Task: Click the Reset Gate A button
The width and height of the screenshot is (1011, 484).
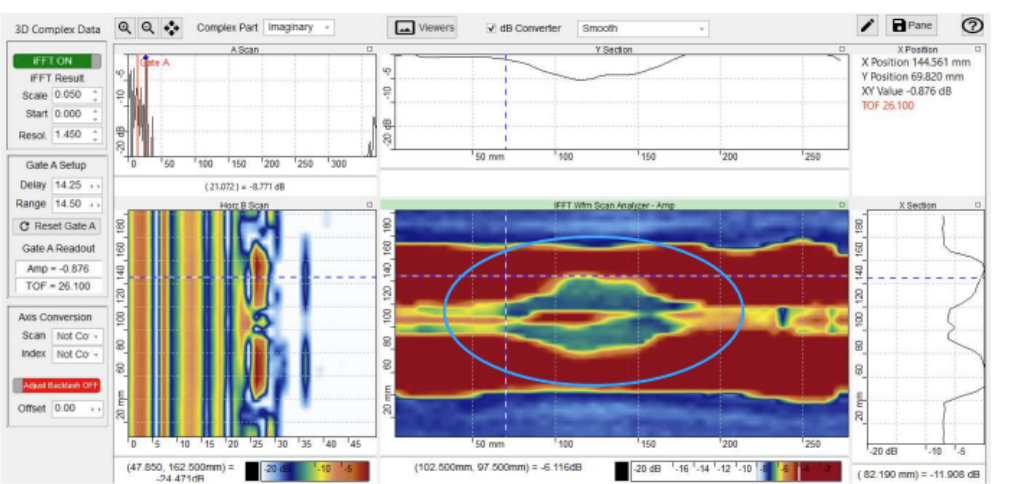Action: click(x=57, y=226)
